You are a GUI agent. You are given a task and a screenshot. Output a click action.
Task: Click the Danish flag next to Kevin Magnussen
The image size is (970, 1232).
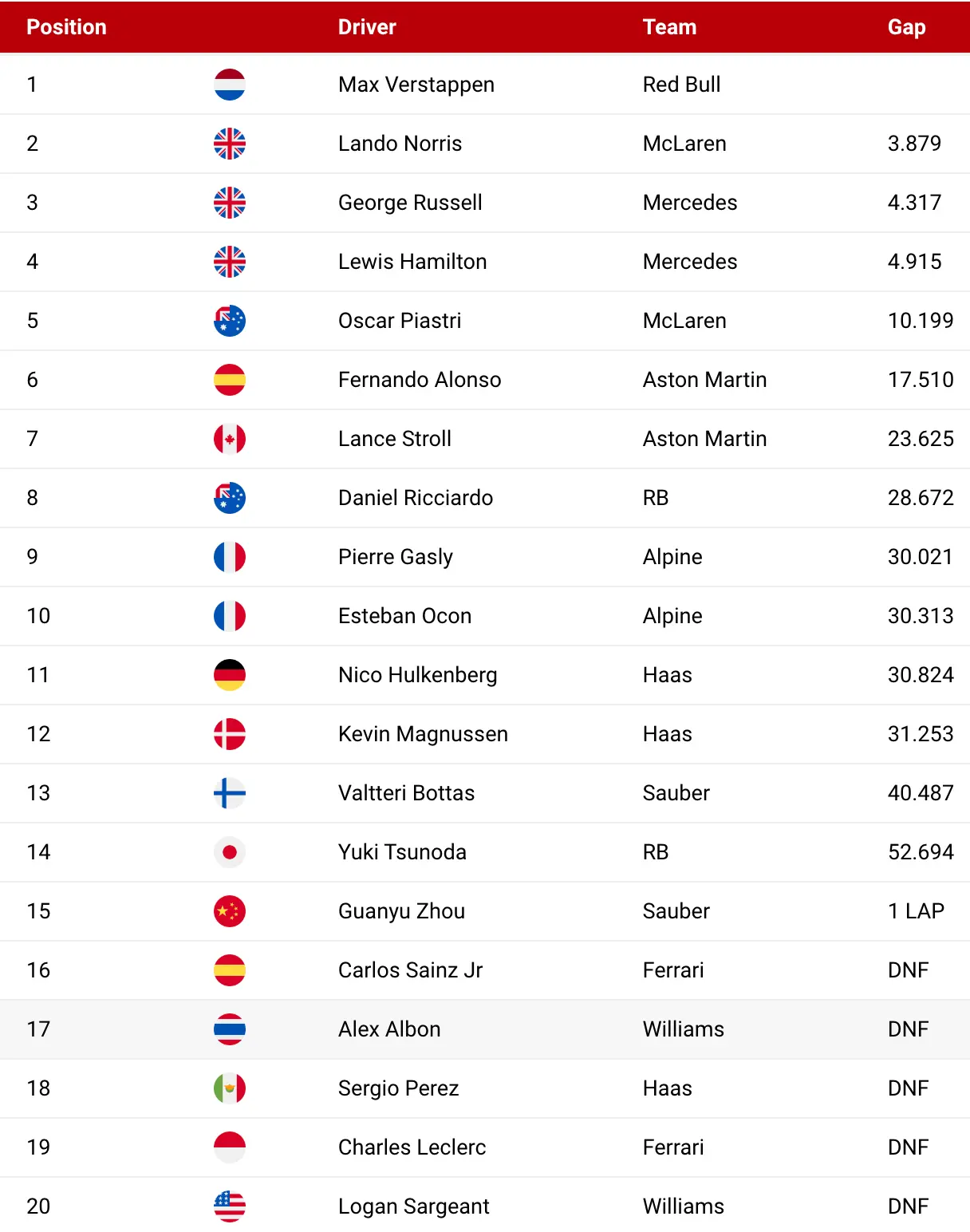tap(230, 734)
